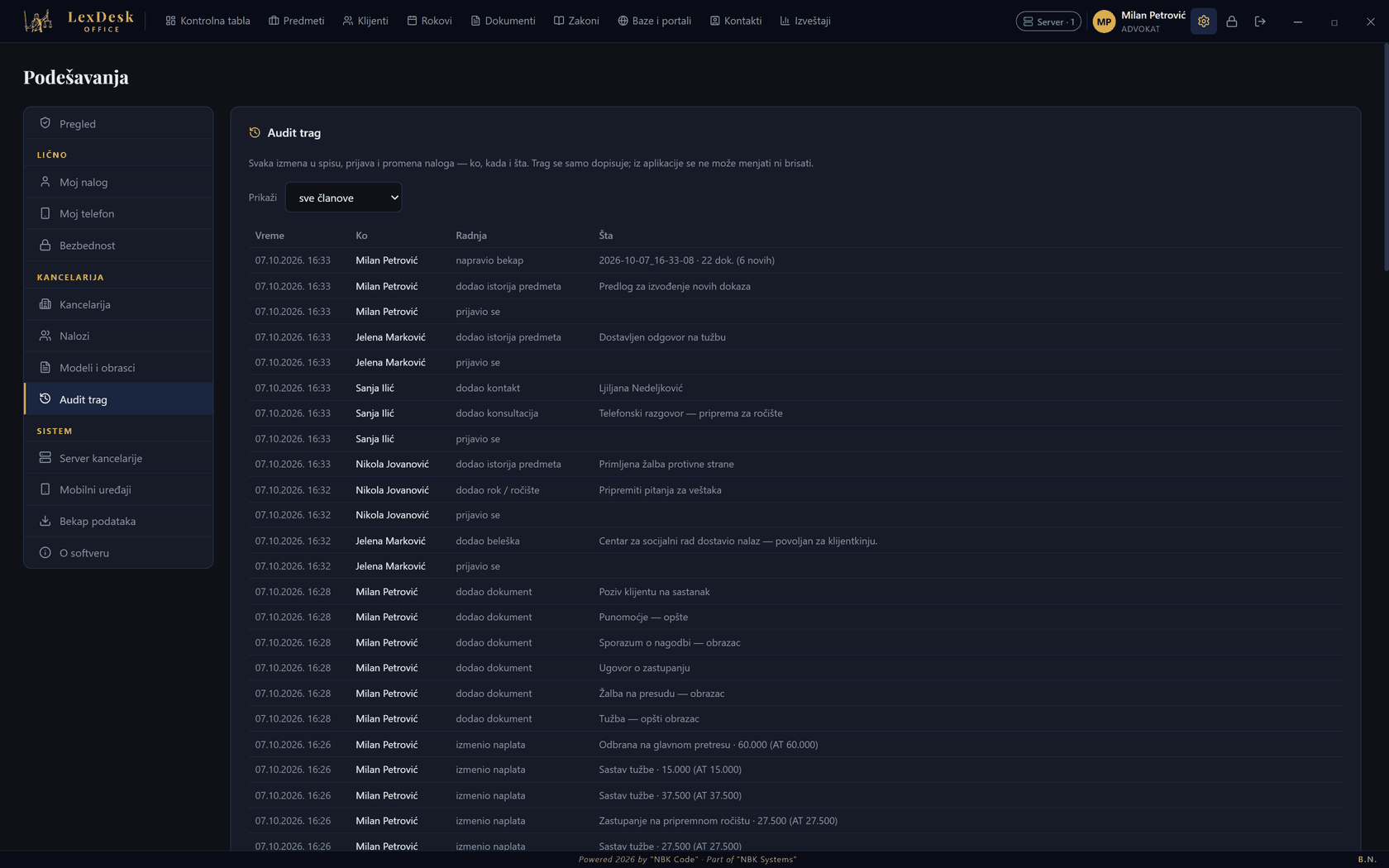Image resolution: width=1389 pixels, height=868 pixels.
Task: Open the Izveštaji menu item
Action: coord(805,21)
